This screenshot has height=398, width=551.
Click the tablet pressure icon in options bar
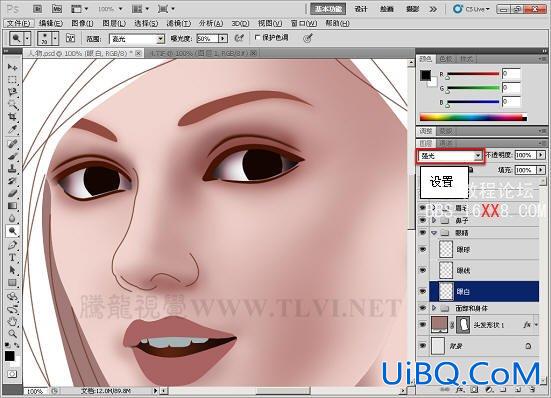point(308,38)
